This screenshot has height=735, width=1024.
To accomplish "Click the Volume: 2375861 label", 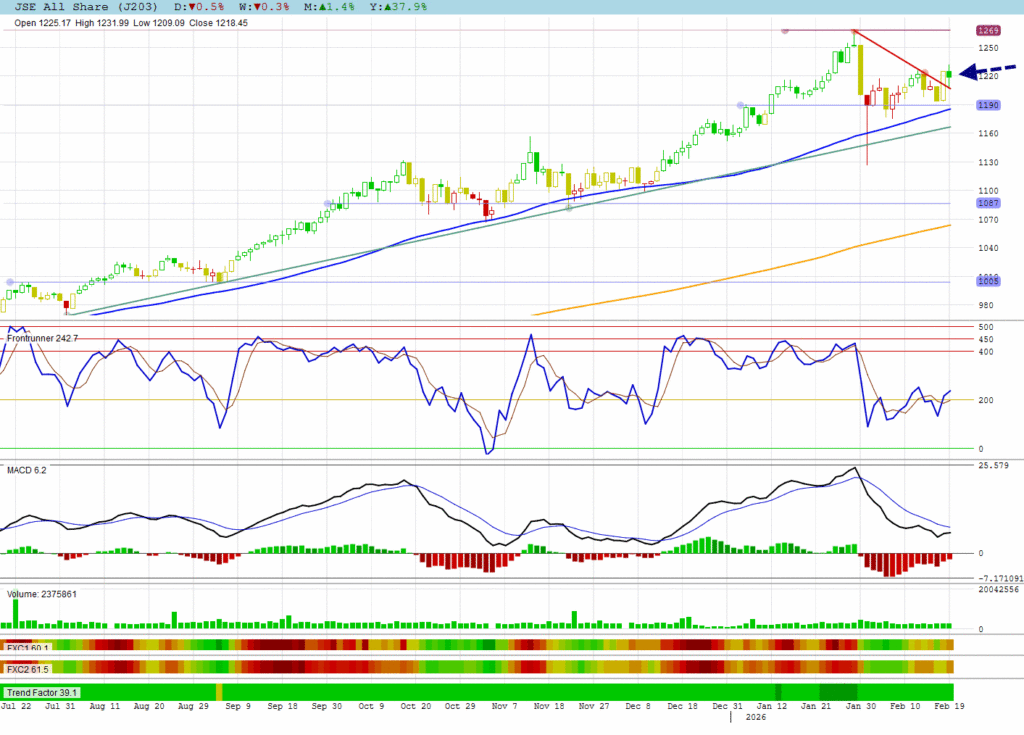I will [42, 594].
